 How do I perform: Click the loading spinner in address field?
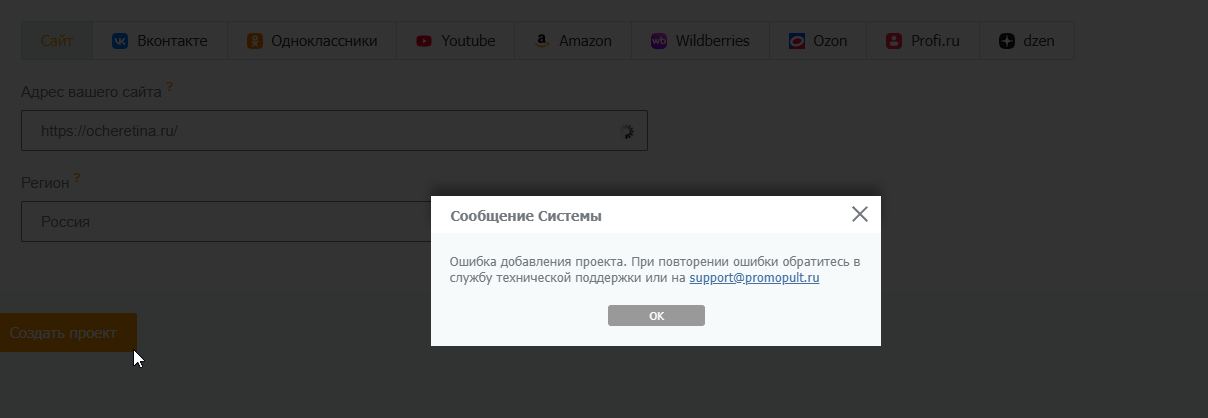click(626, 130)
